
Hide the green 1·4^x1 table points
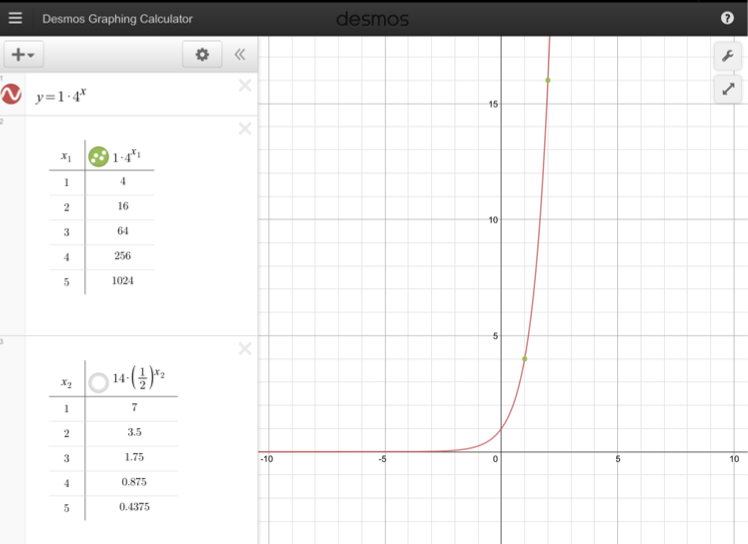[x=98, y=157]
